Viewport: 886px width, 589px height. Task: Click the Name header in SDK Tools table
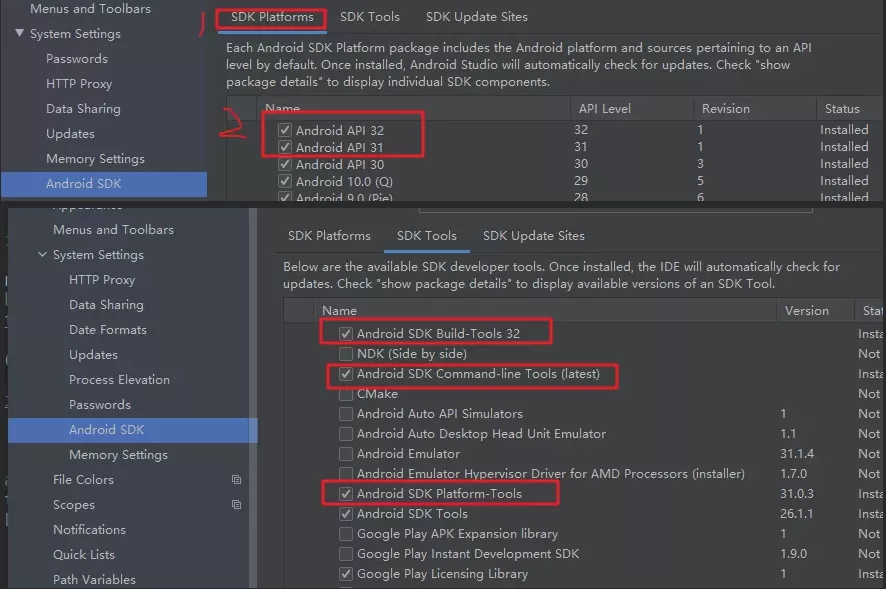pyautogui.click(x=339, y=310)
